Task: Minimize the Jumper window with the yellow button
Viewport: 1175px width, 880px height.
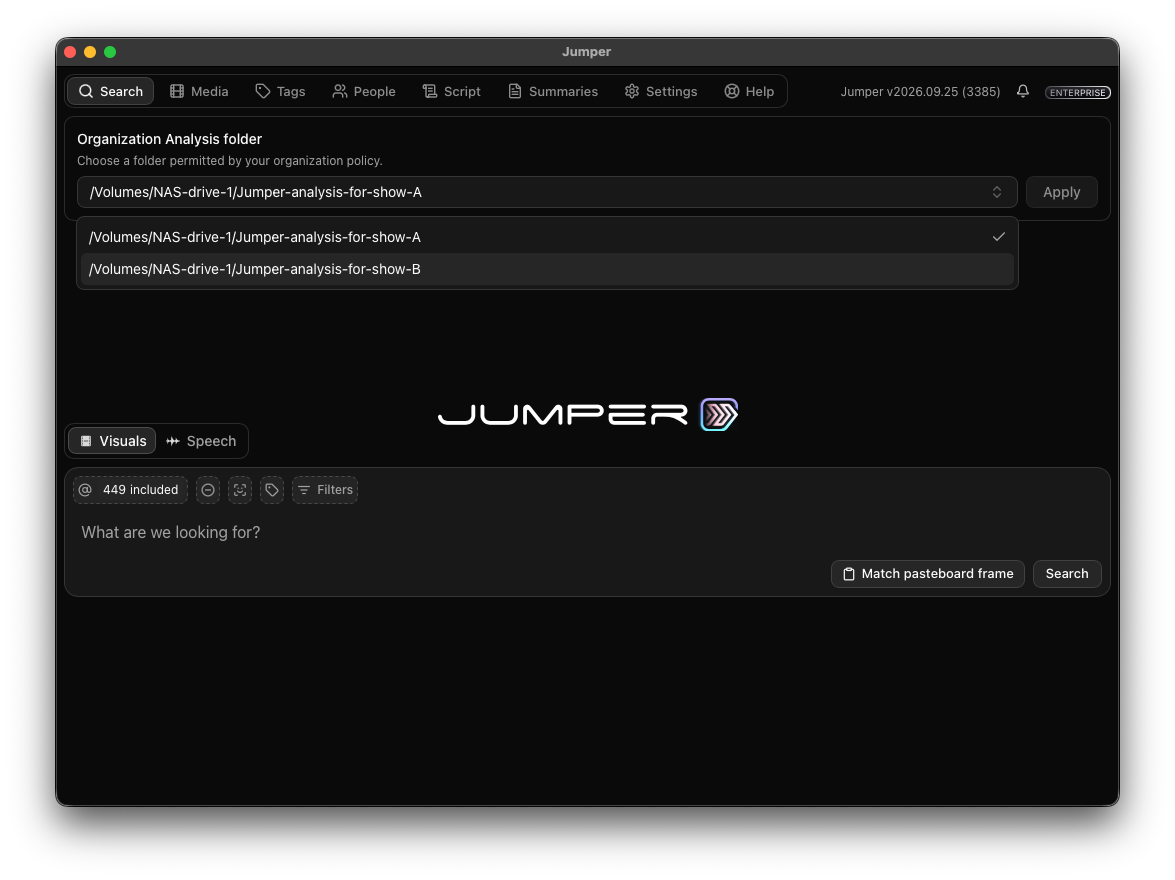Action: 90,52
